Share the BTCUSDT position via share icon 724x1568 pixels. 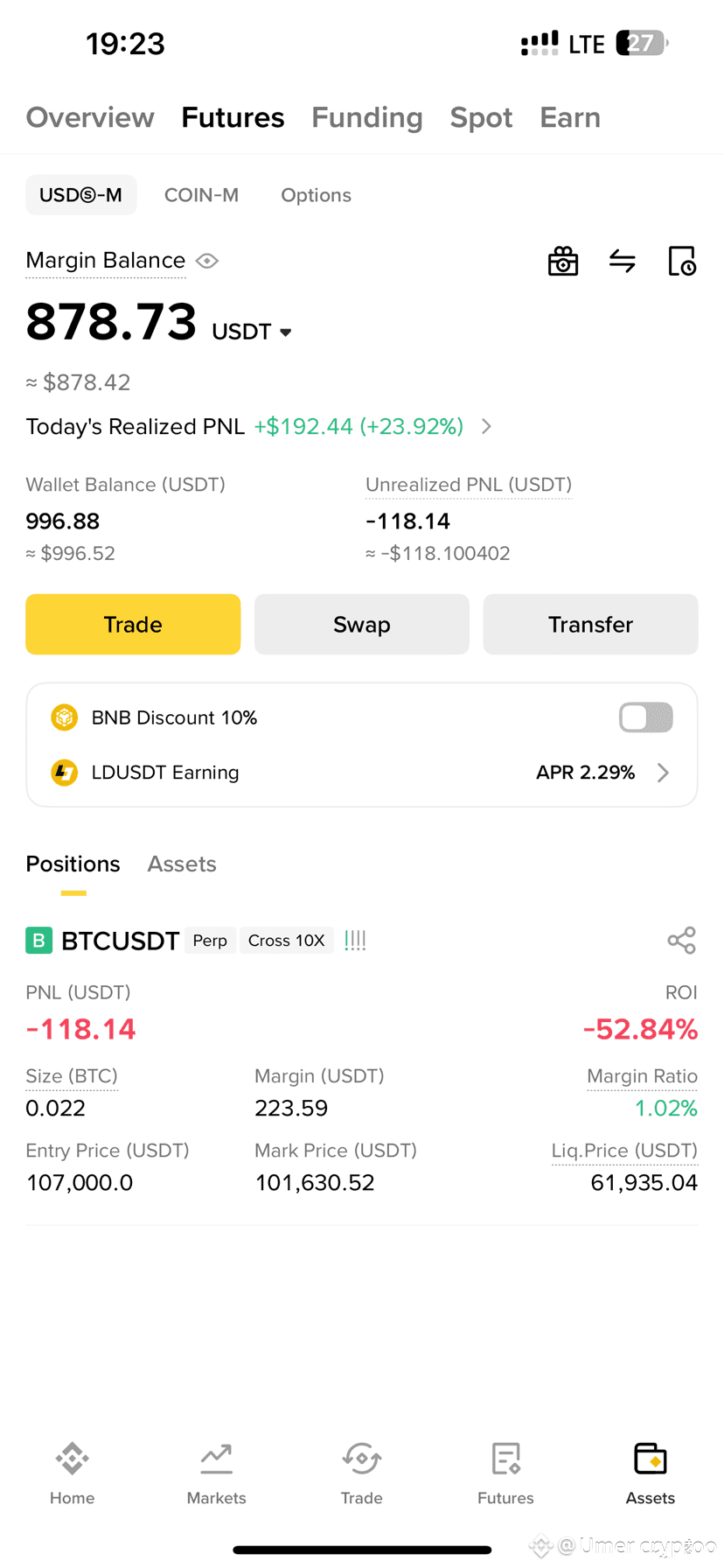point(681,941)
